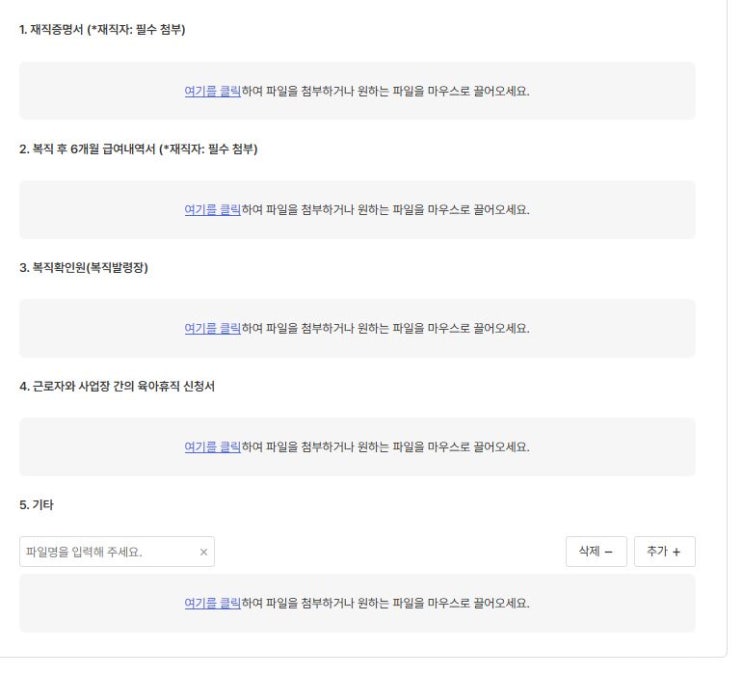This screenshot has width=743, height=675.
Task: Click the minus symbol on 삭제 button
Action: click(608, 552)
